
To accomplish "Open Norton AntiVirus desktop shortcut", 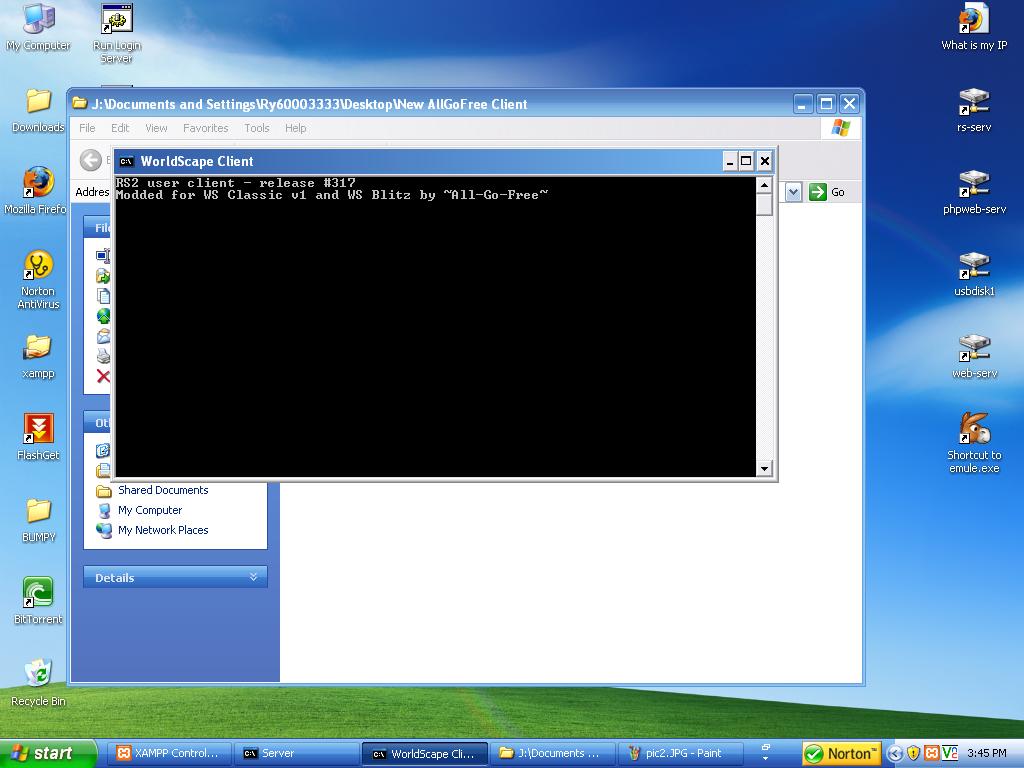I will coord(38,279).
